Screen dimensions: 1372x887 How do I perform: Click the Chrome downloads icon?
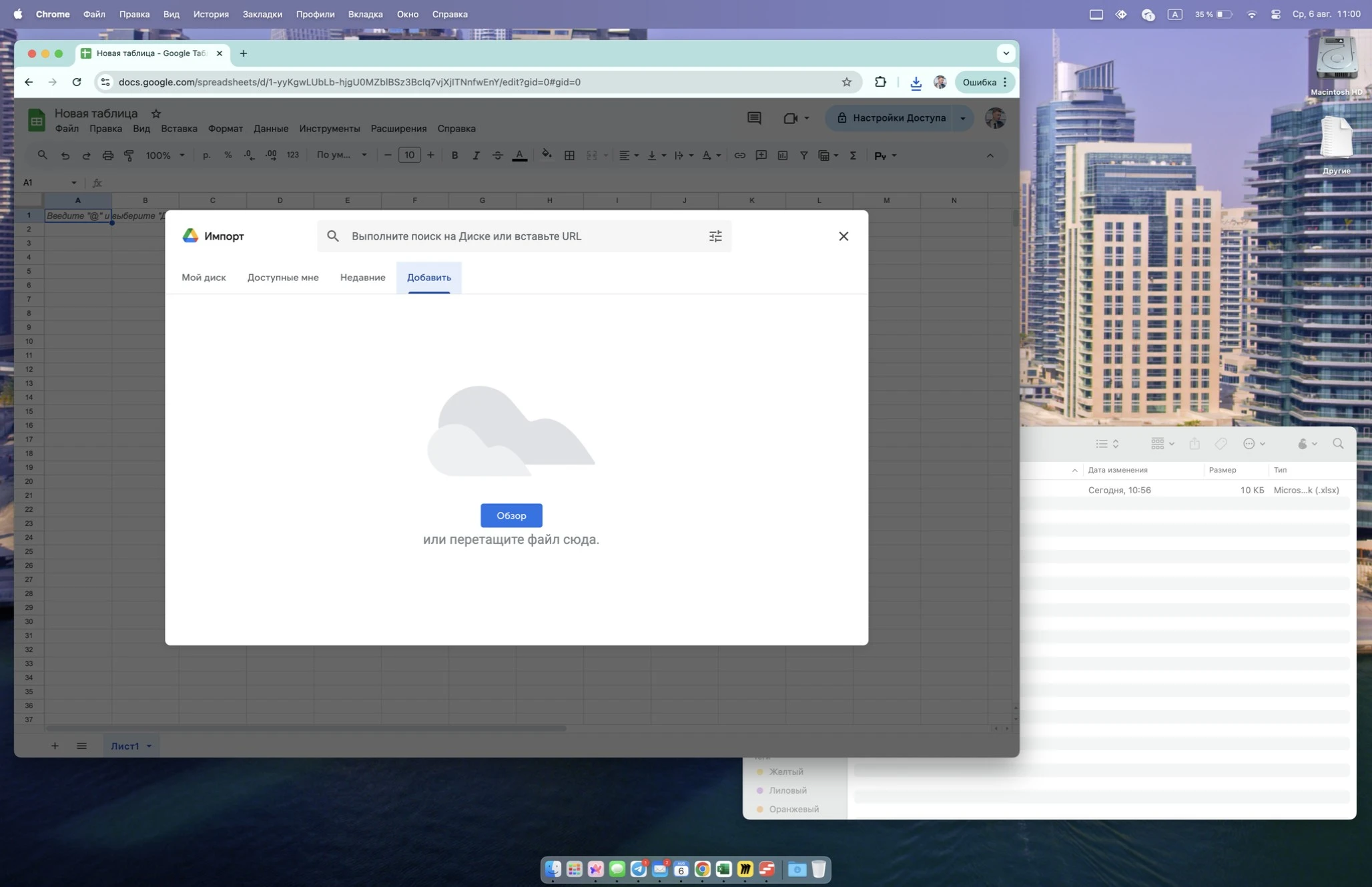coord(916,82)
